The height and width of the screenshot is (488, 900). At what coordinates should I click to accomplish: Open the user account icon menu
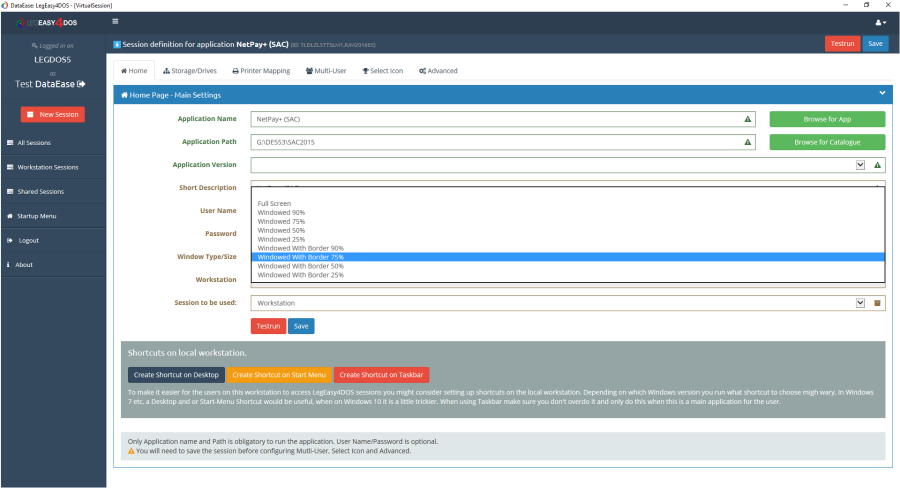[880, 22]
